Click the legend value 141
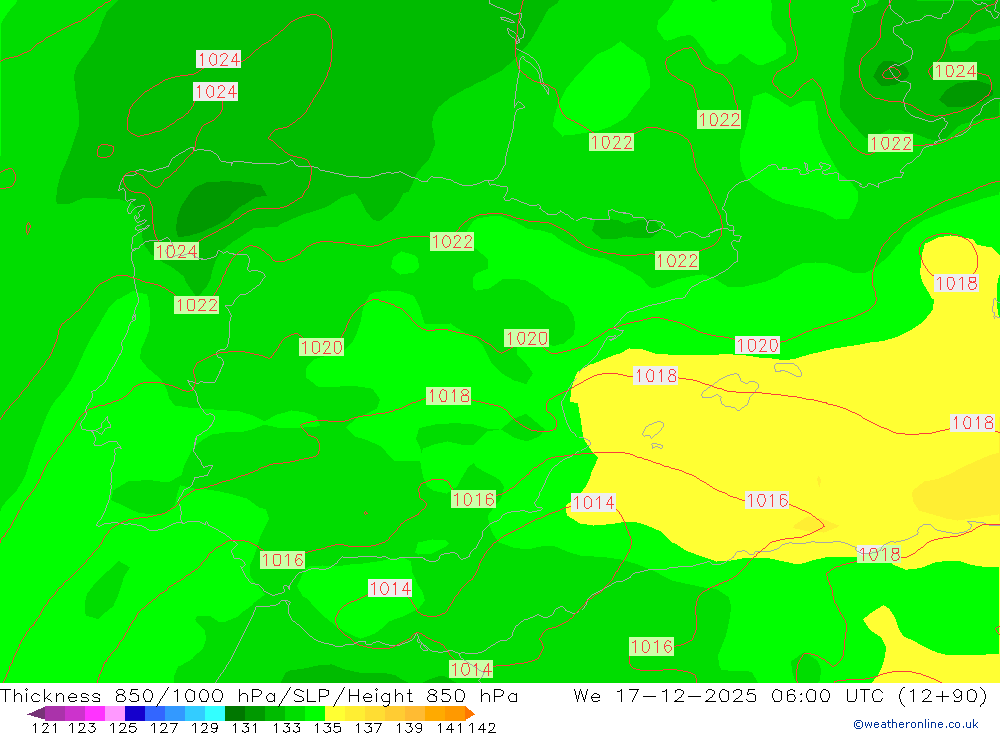 tap(450, 728)
